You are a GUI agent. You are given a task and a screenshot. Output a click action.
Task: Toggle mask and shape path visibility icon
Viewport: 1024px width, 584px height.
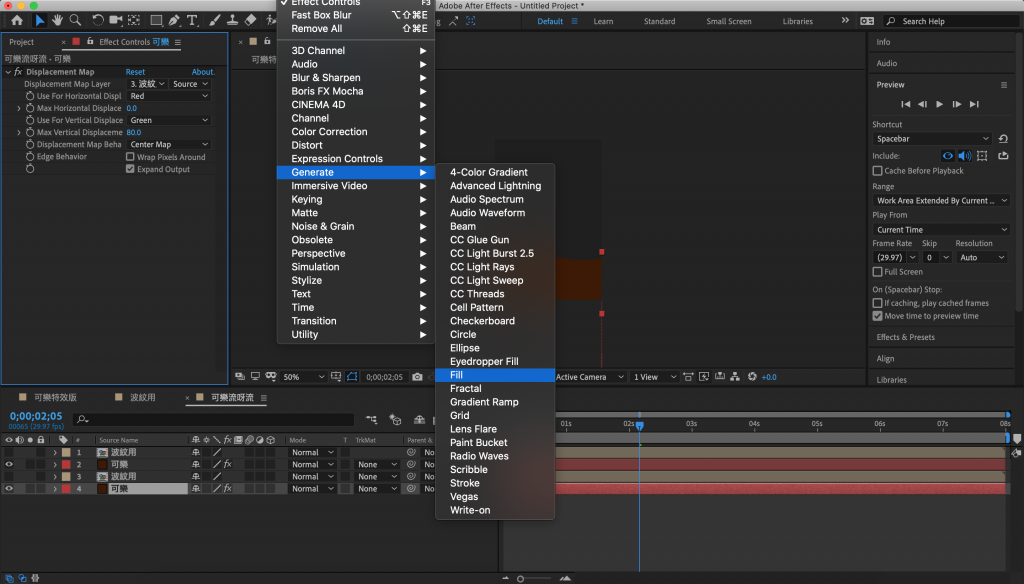click(x=352, y=377)
